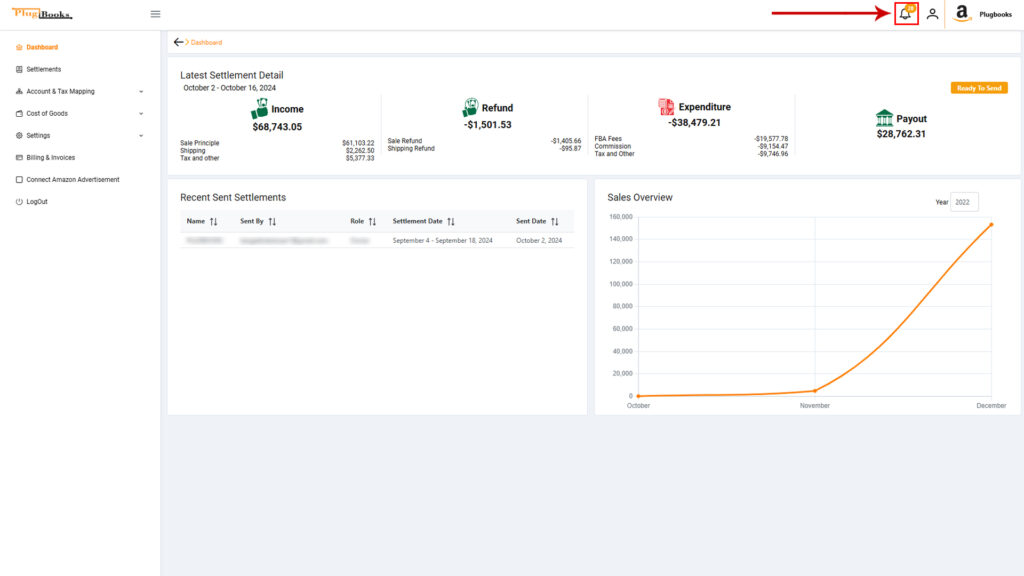Go to Settlements page
Screen dimensions: 1024x576
[44, 69]
